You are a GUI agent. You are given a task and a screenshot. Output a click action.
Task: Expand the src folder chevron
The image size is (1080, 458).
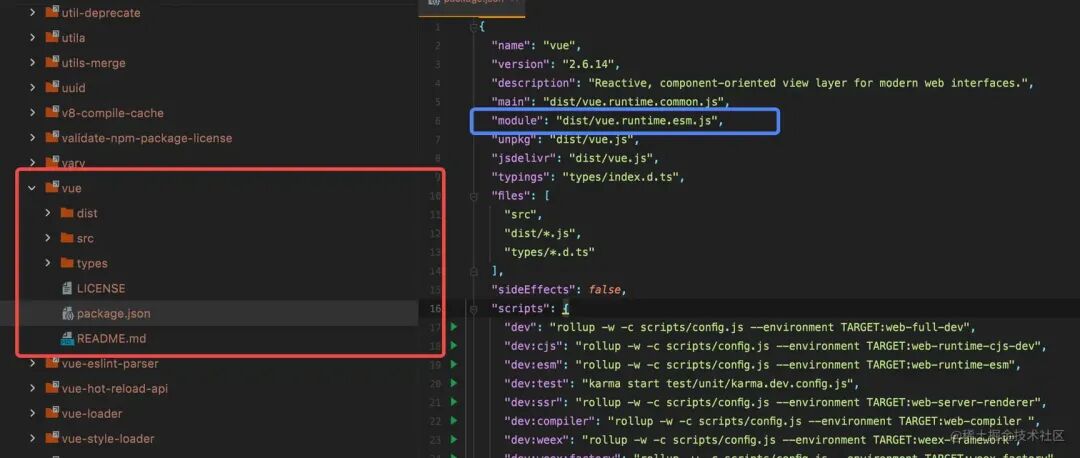pos(48,238)
